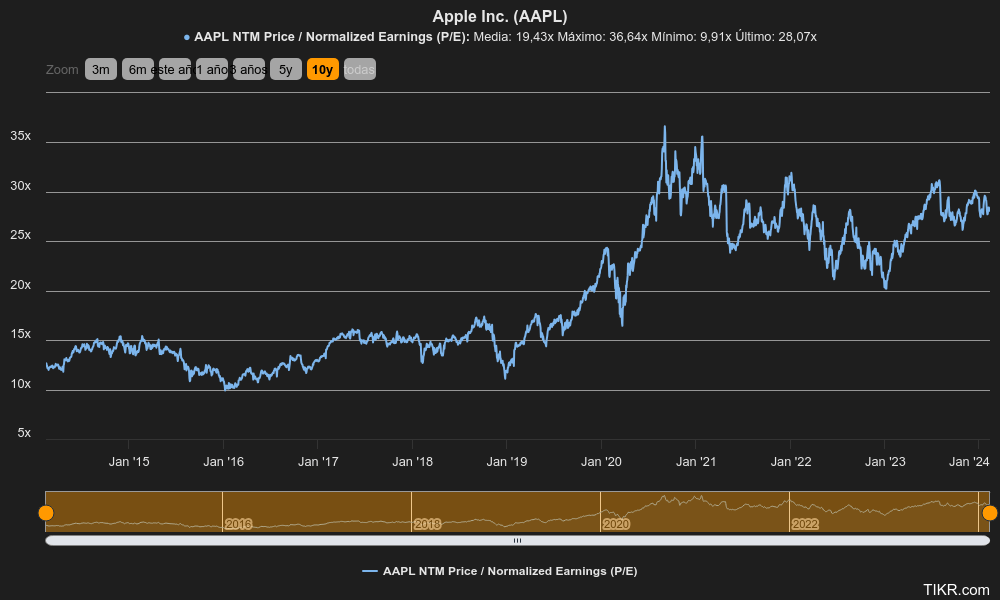
Task: Click the Jan '19 x-axis label
Action: coord(506,462)
